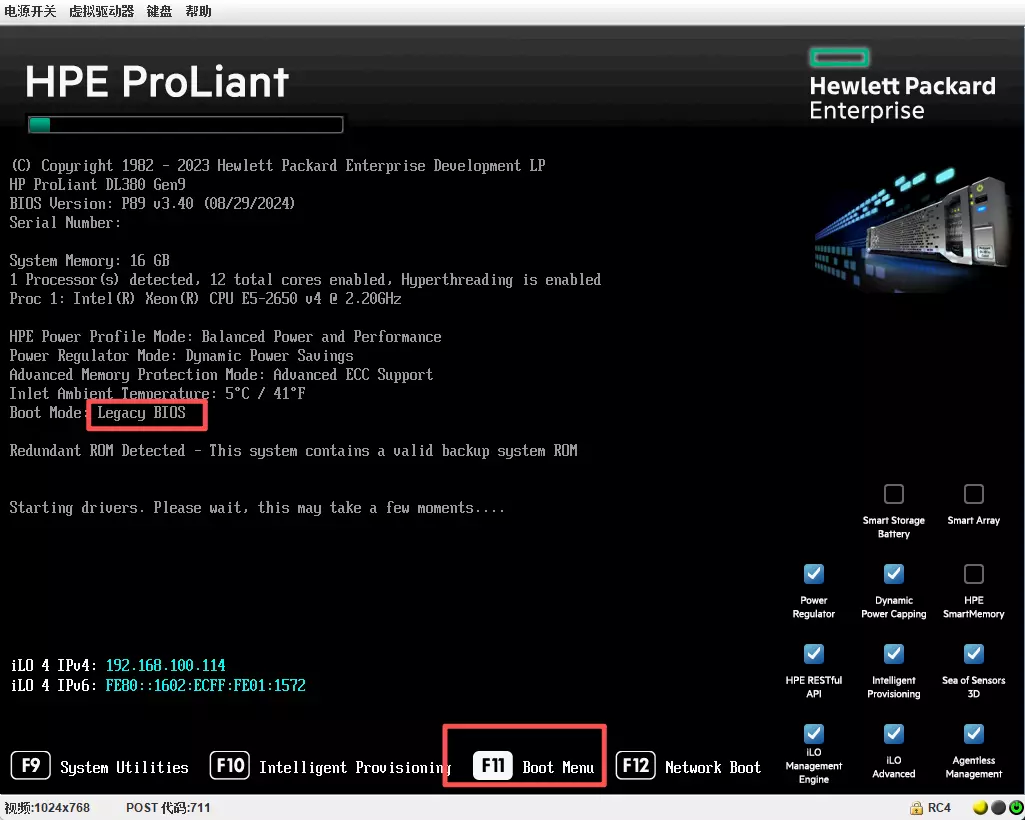The image size is (1025, 820).
Task: Click the Agentless Management status icon
Action: pos(973,733)
